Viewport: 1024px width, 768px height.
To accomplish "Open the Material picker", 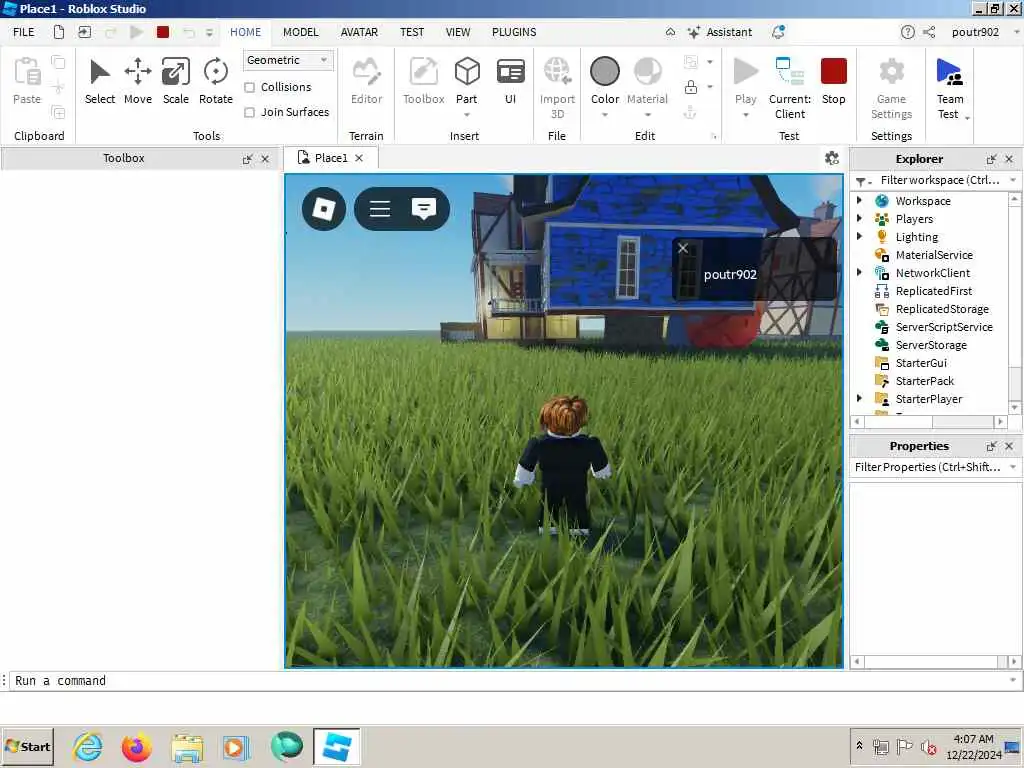I will pos(647,81).
